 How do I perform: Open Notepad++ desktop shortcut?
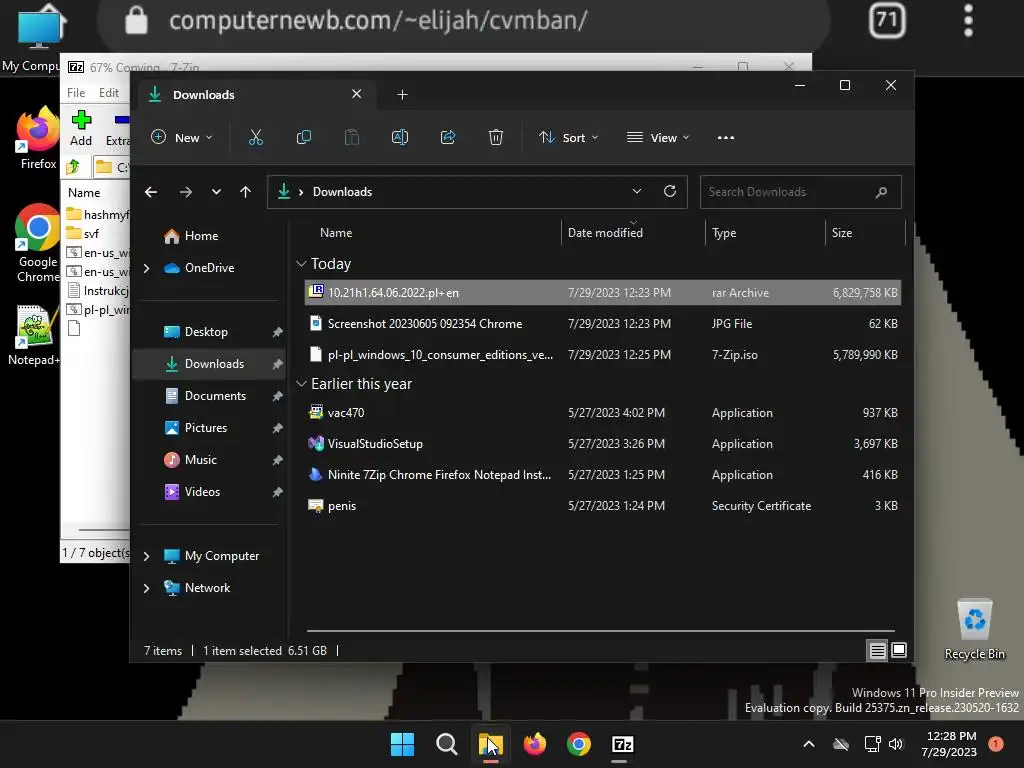[34, 335]
